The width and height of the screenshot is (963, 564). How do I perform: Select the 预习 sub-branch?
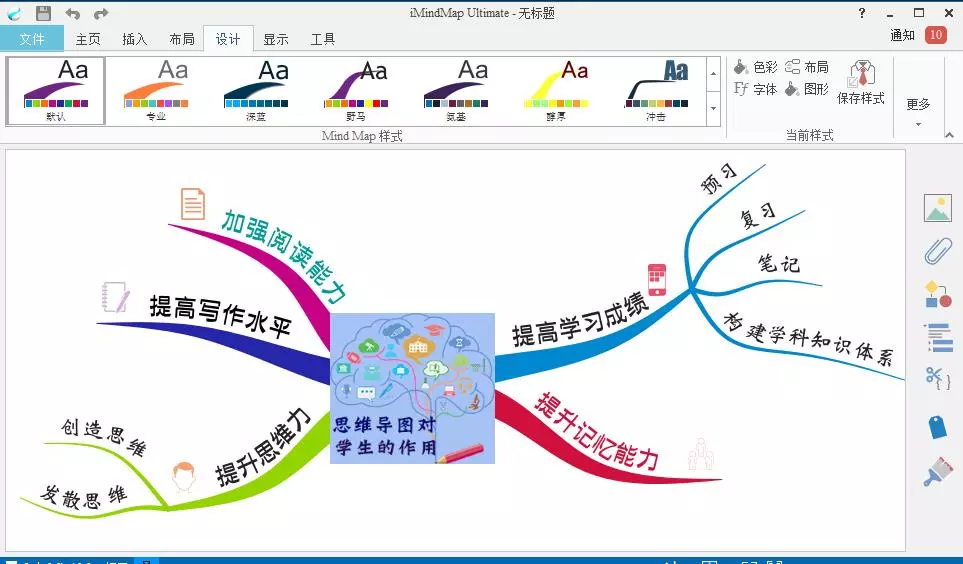[x=719, y=179]
